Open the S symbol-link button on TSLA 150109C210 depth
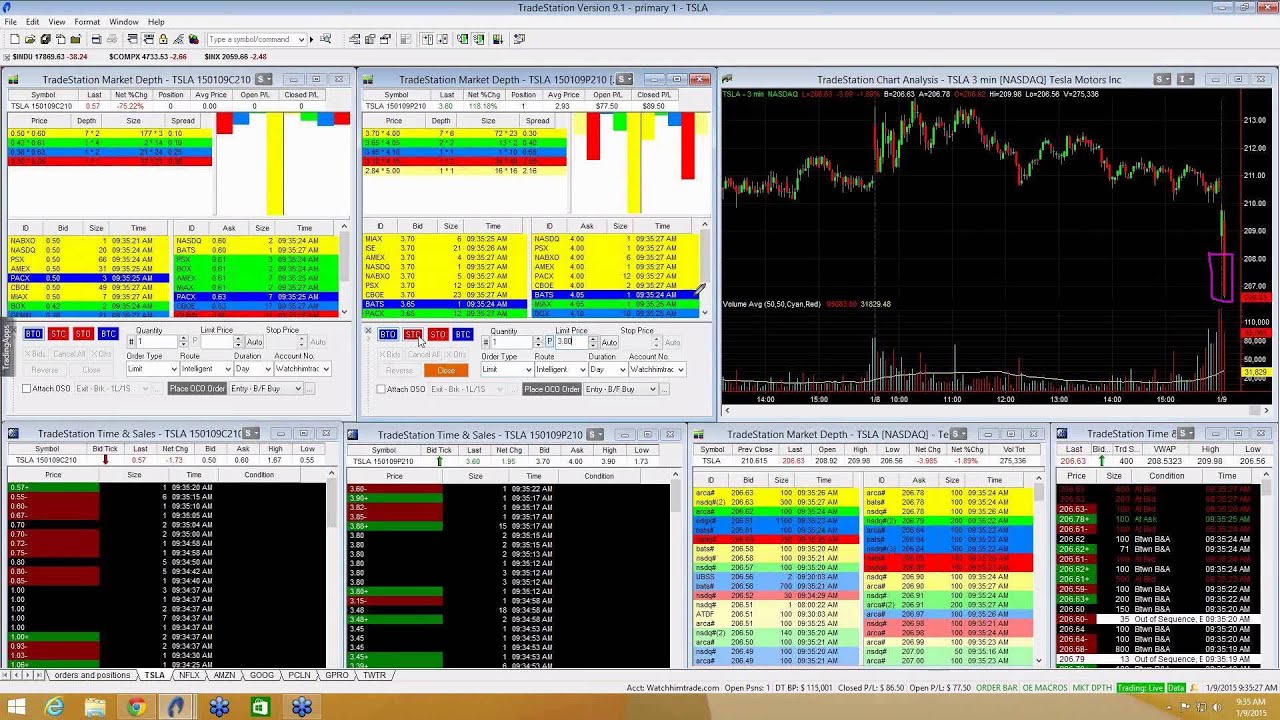Screen dimensions: 1280x720 [x=263, y=79]
